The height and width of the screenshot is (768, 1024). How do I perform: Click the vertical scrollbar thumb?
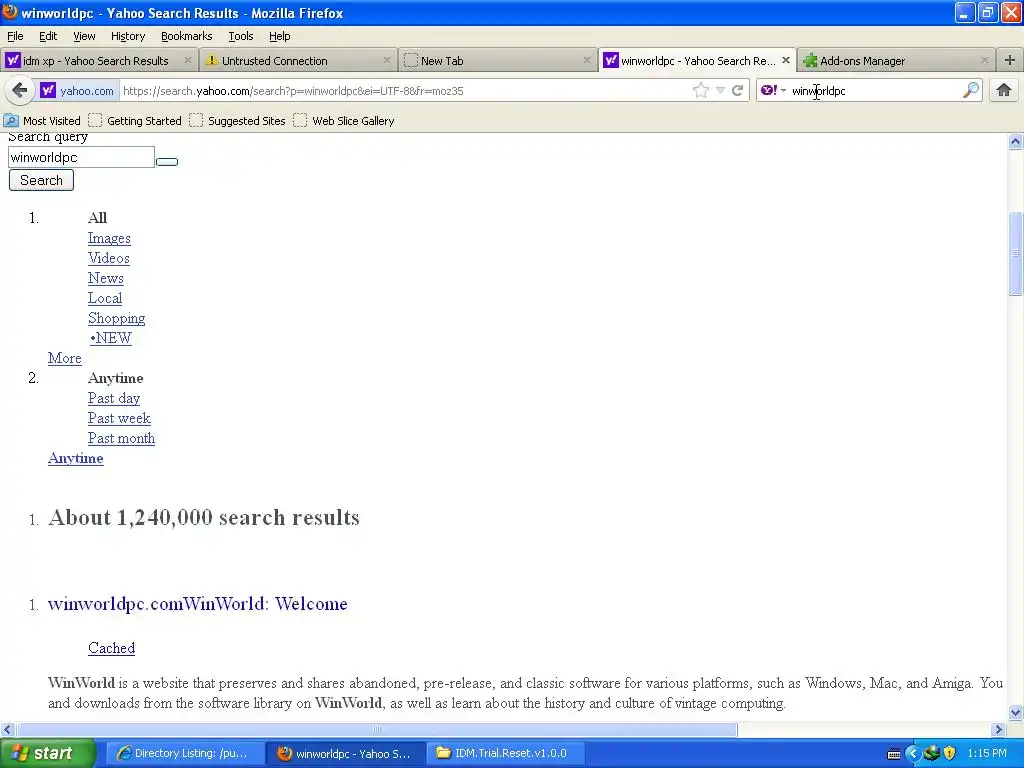[x=1016, y=253]
